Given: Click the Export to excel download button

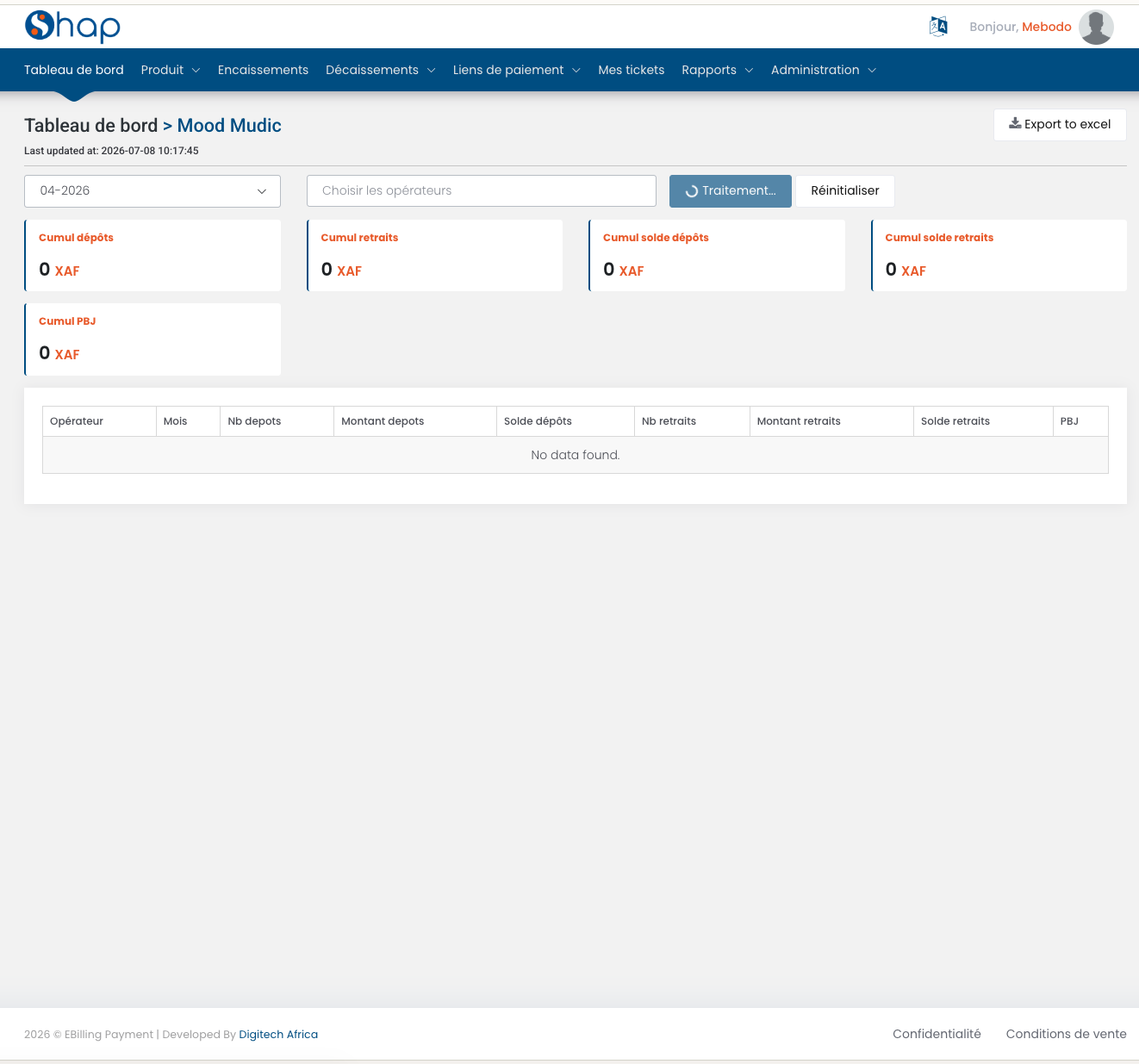Looking at the screenshot, I should 1060,124.
